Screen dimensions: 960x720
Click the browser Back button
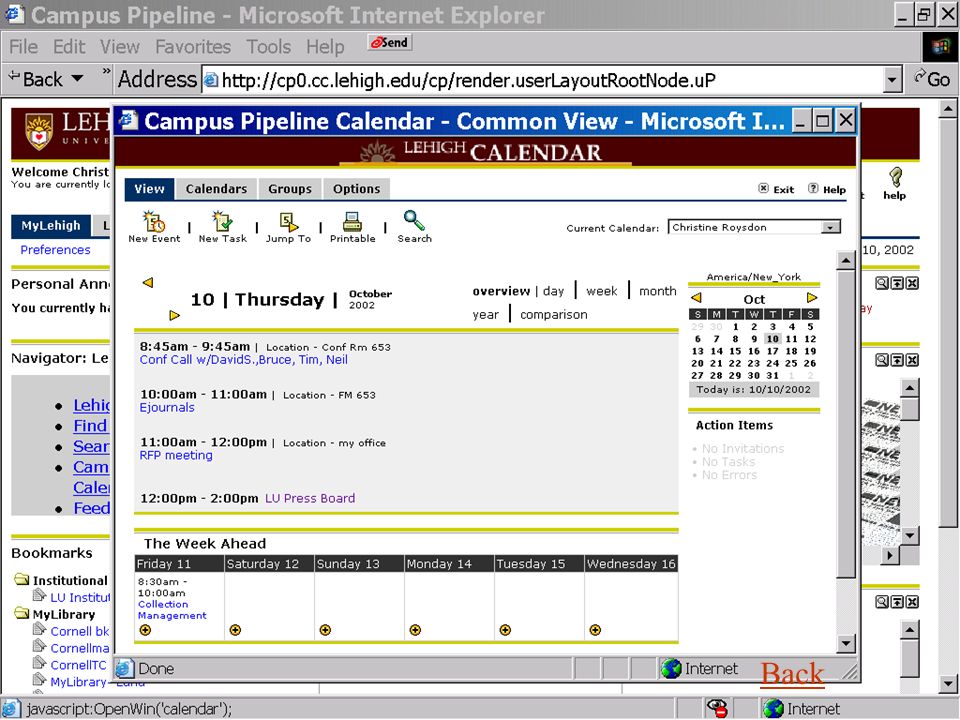[x=36, y=79]
